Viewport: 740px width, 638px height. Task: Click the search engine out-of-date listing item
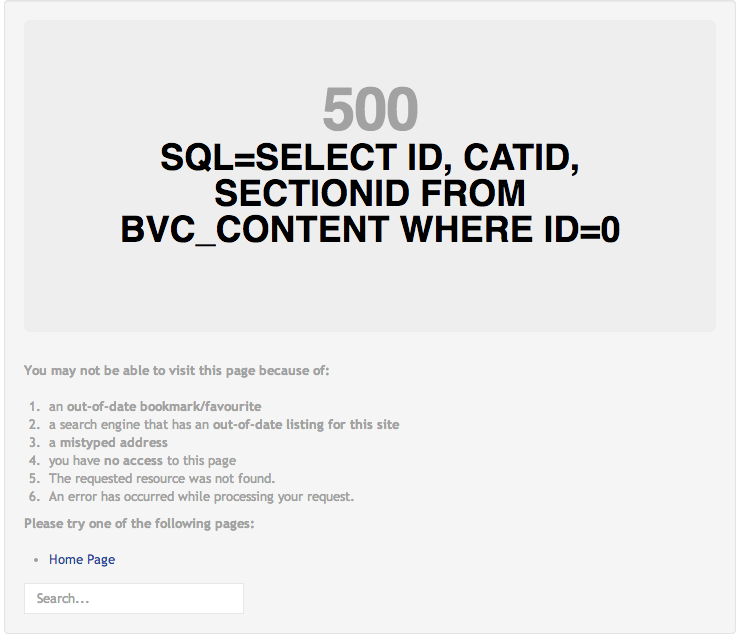pos(223,424)
